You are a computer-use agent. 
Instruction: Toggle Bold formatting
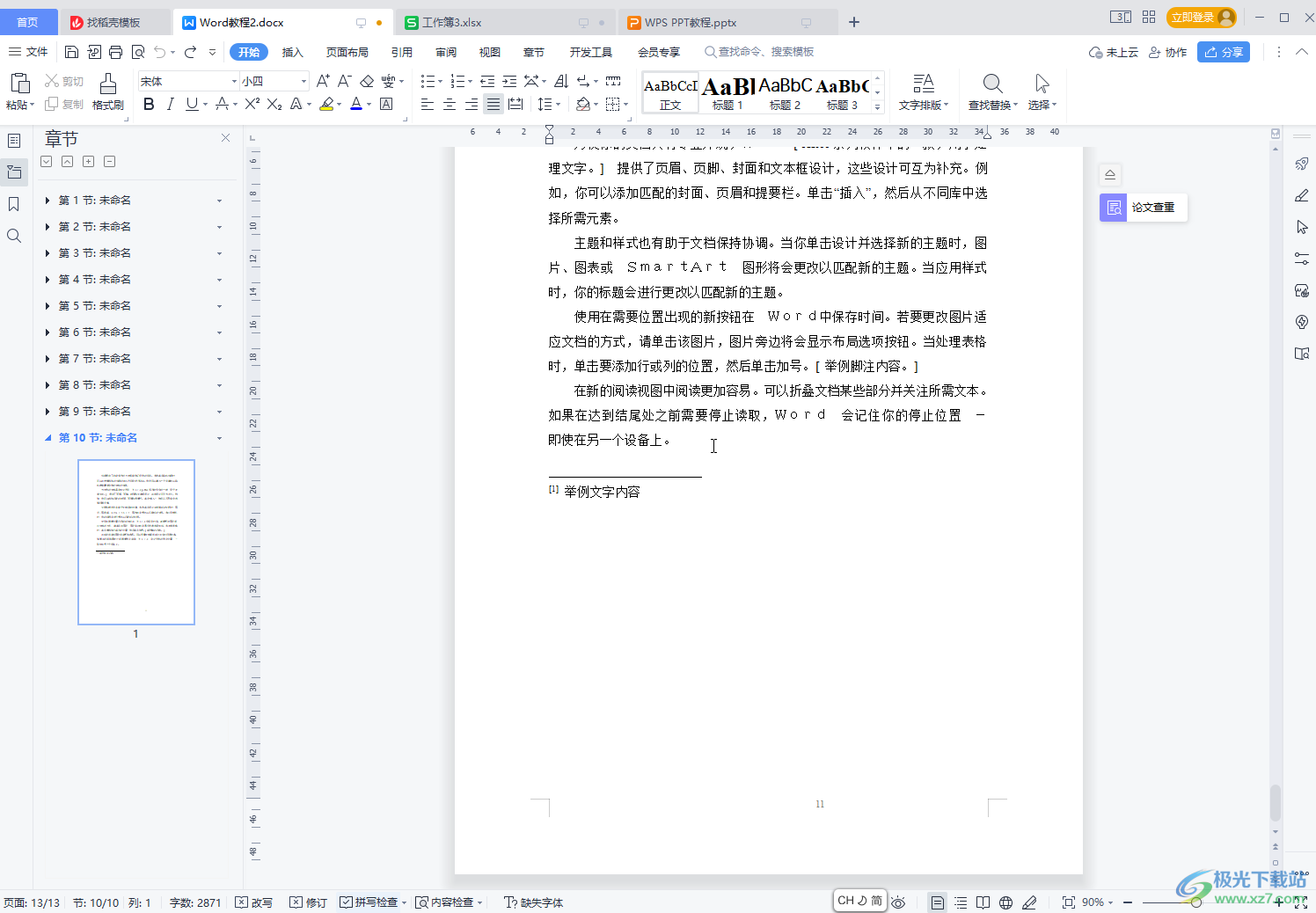[x=149, y=105]
